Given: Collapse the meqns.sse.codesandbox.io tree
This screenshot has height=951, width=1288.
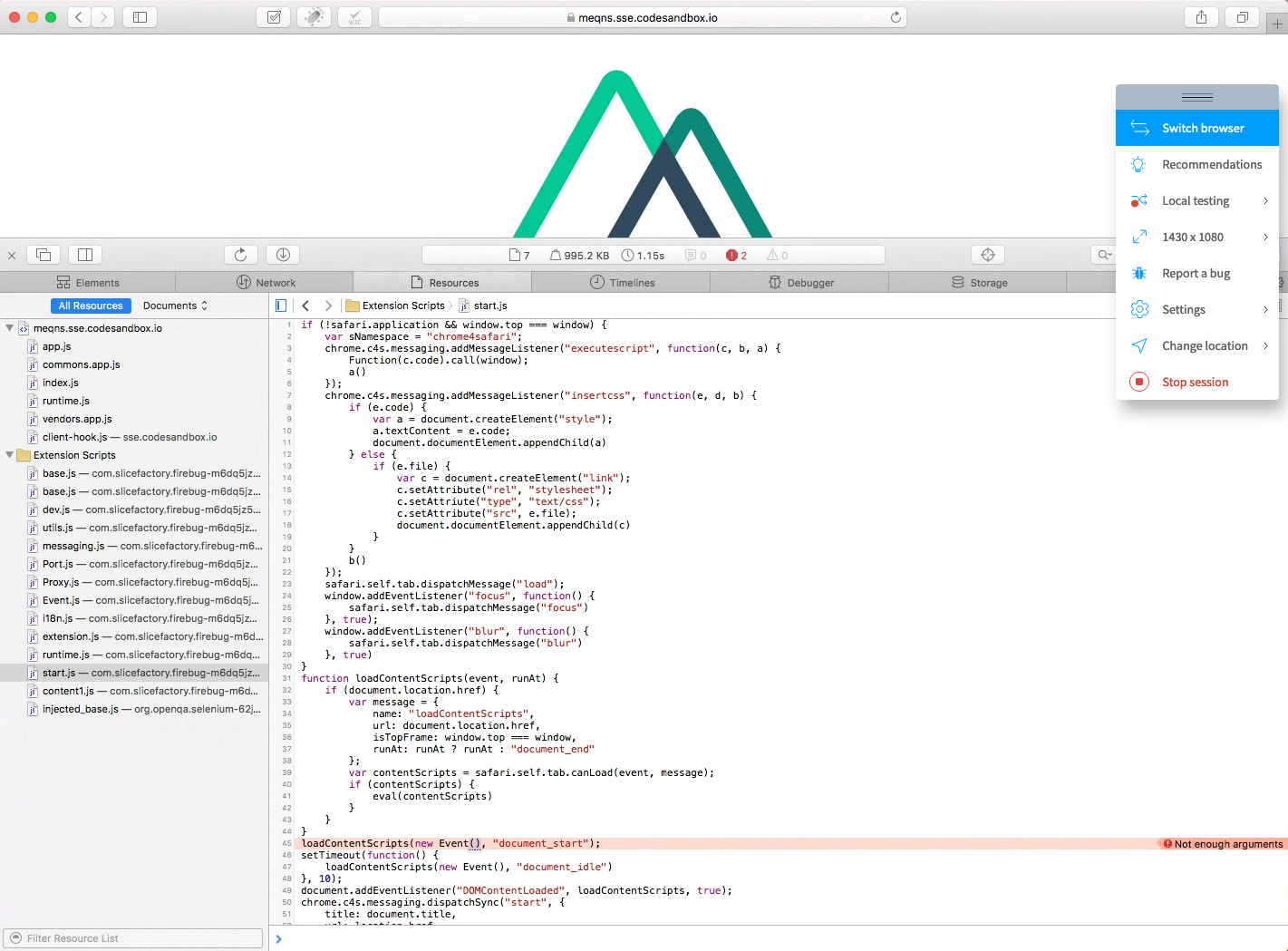Looking at the screenshot, I should coord(9,328).
